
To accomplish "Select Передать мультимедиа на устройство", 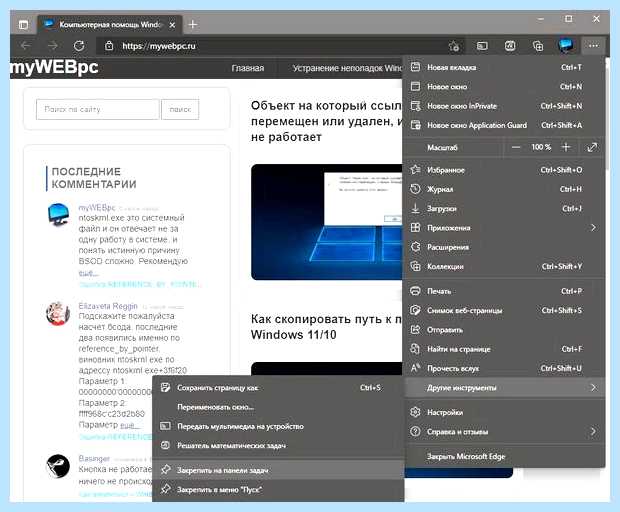I will [x=278, y=426].
